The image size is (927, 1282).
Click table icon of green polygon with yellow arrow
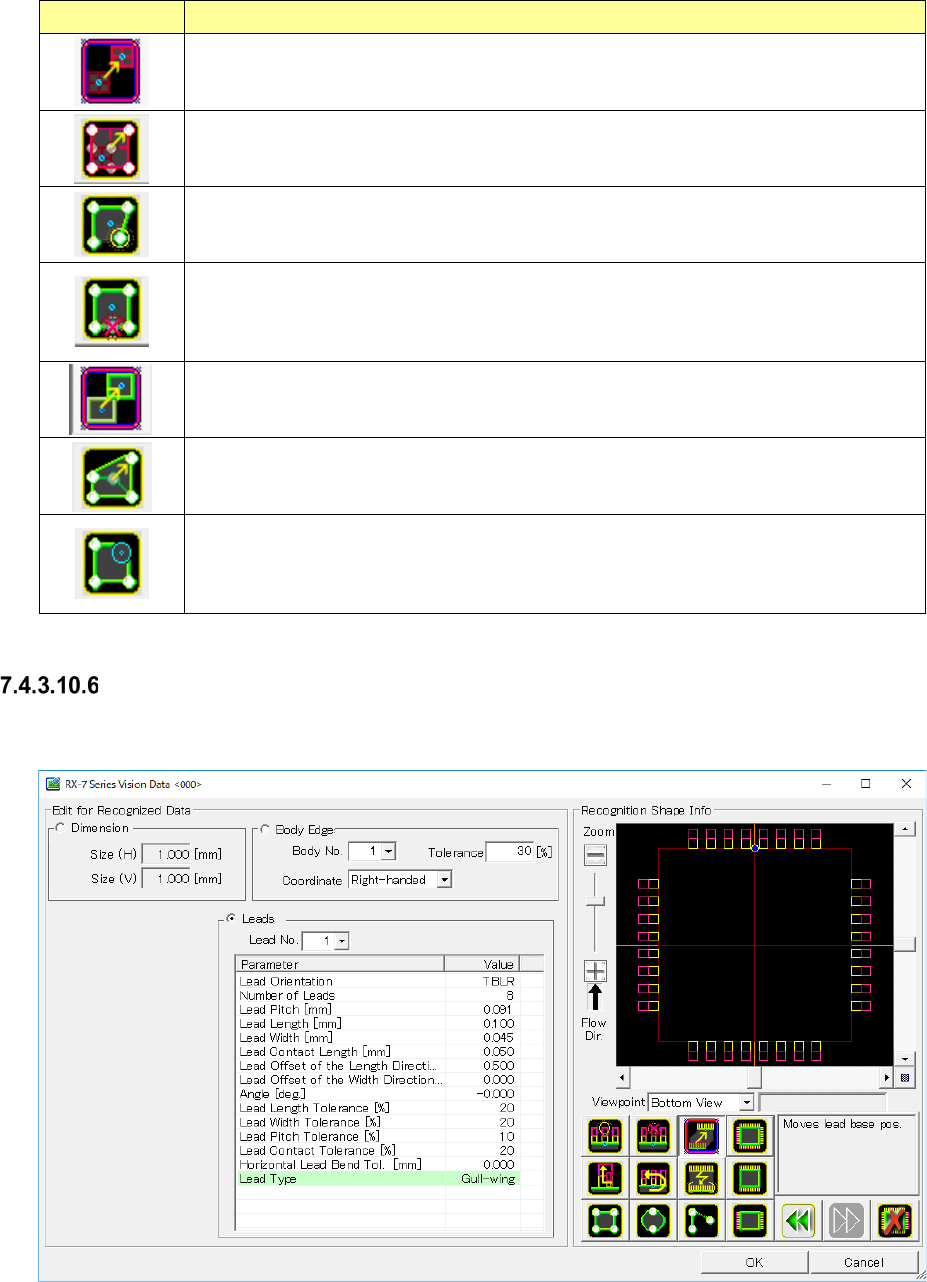111,479
